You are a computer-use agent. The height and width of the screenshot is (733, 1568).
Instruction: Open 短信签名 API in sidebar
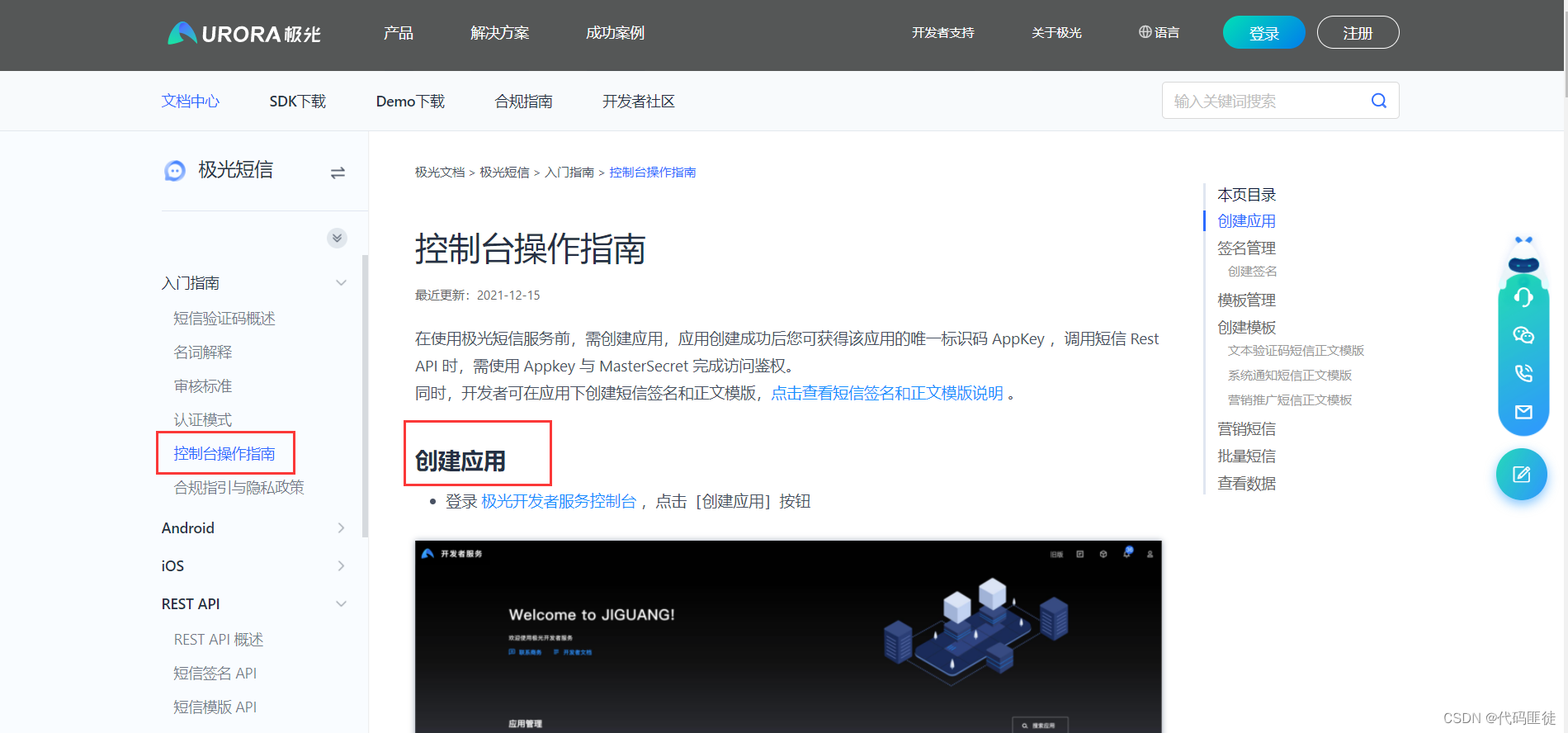(215, 674)
